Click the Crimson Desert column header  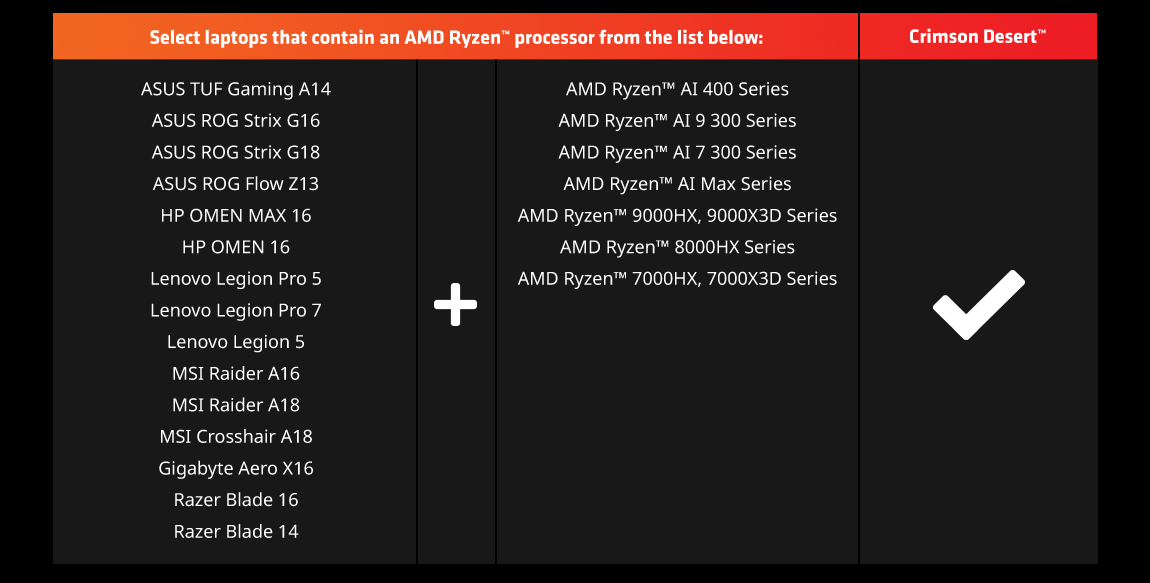click(x=977, y=37)
